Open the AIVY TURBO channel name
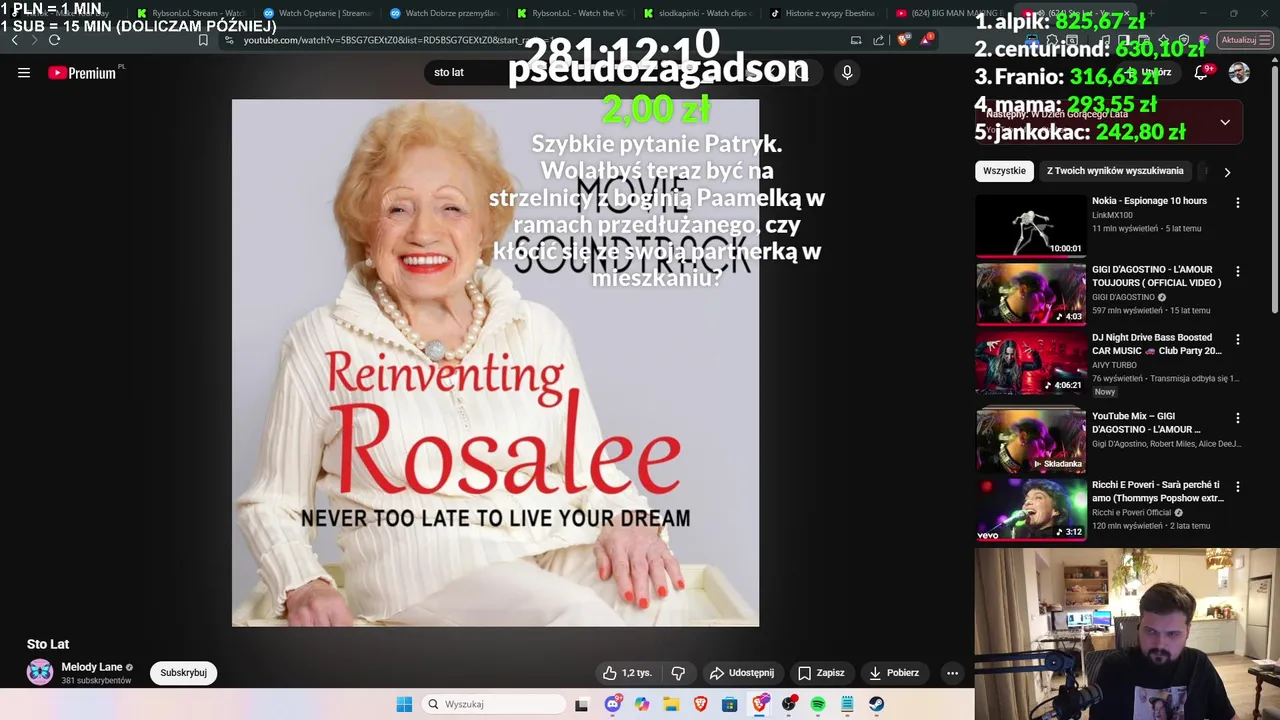1280x720 pixels. coord(1116,365)
